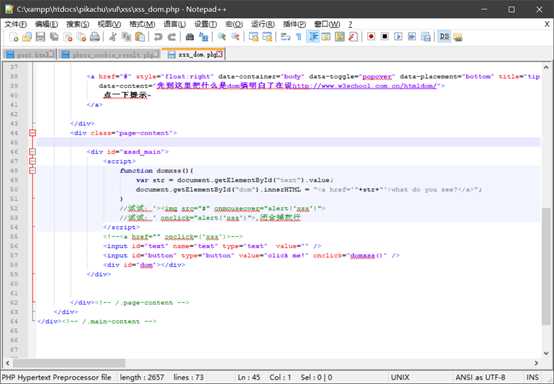Click the X at the right end of the menu bar
This screenshot has width=554, height=384.
point(547,24)
